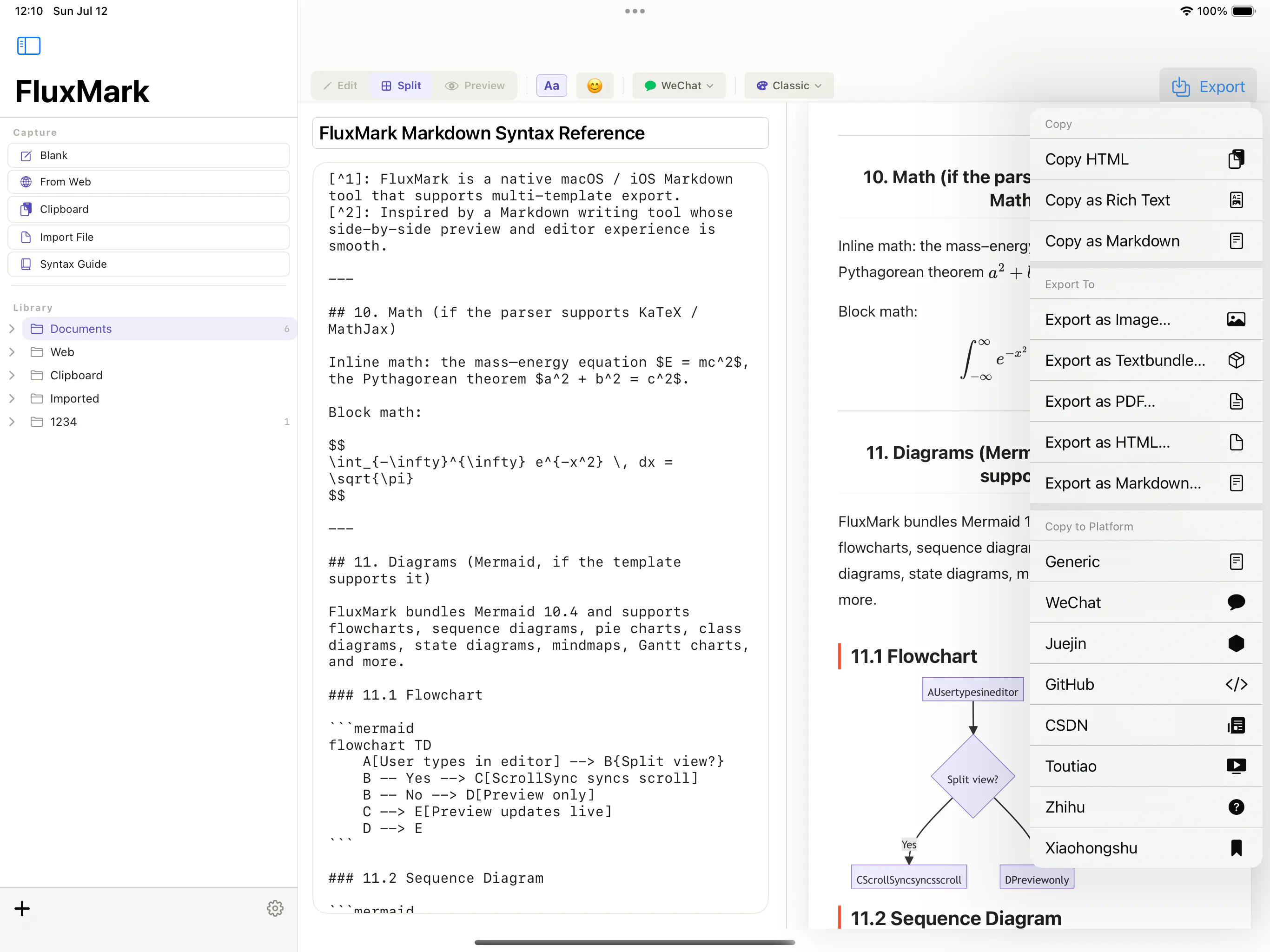
Task: Expand the Imported folder chevron
Action: tap(12, 398)
